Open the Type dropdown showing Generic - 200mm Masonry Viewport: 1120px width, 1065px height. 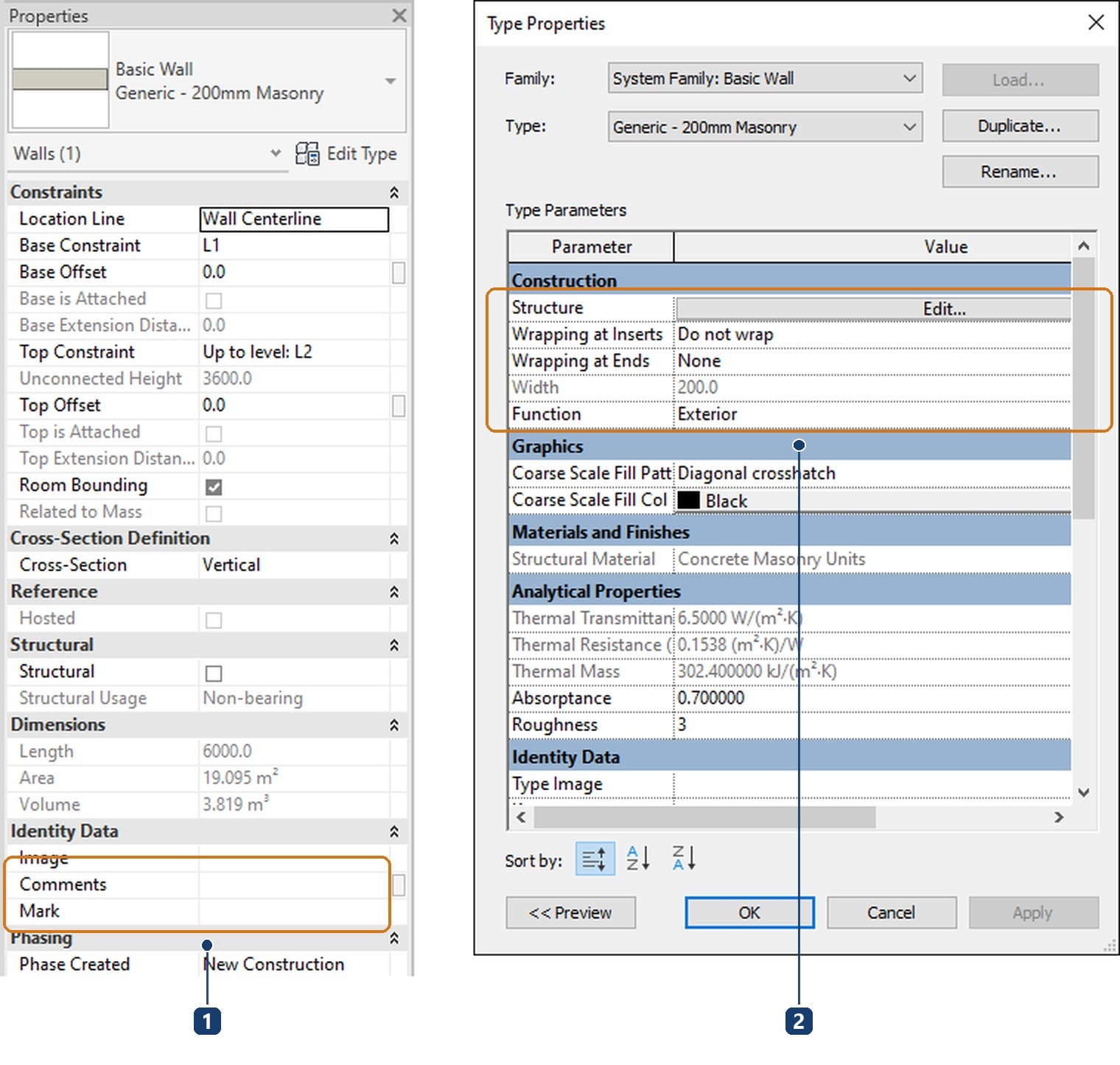(x=765, y=127)
